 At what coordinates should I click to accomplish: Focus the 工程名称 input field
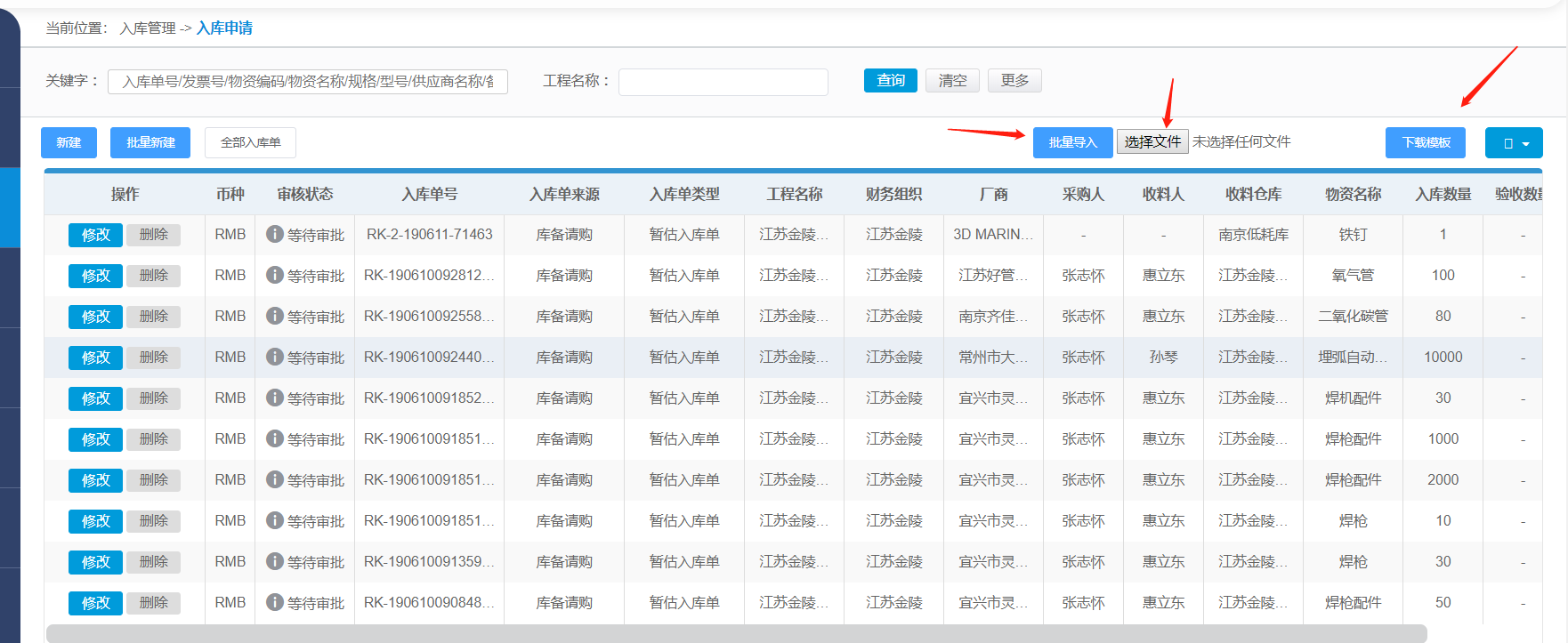723,82
